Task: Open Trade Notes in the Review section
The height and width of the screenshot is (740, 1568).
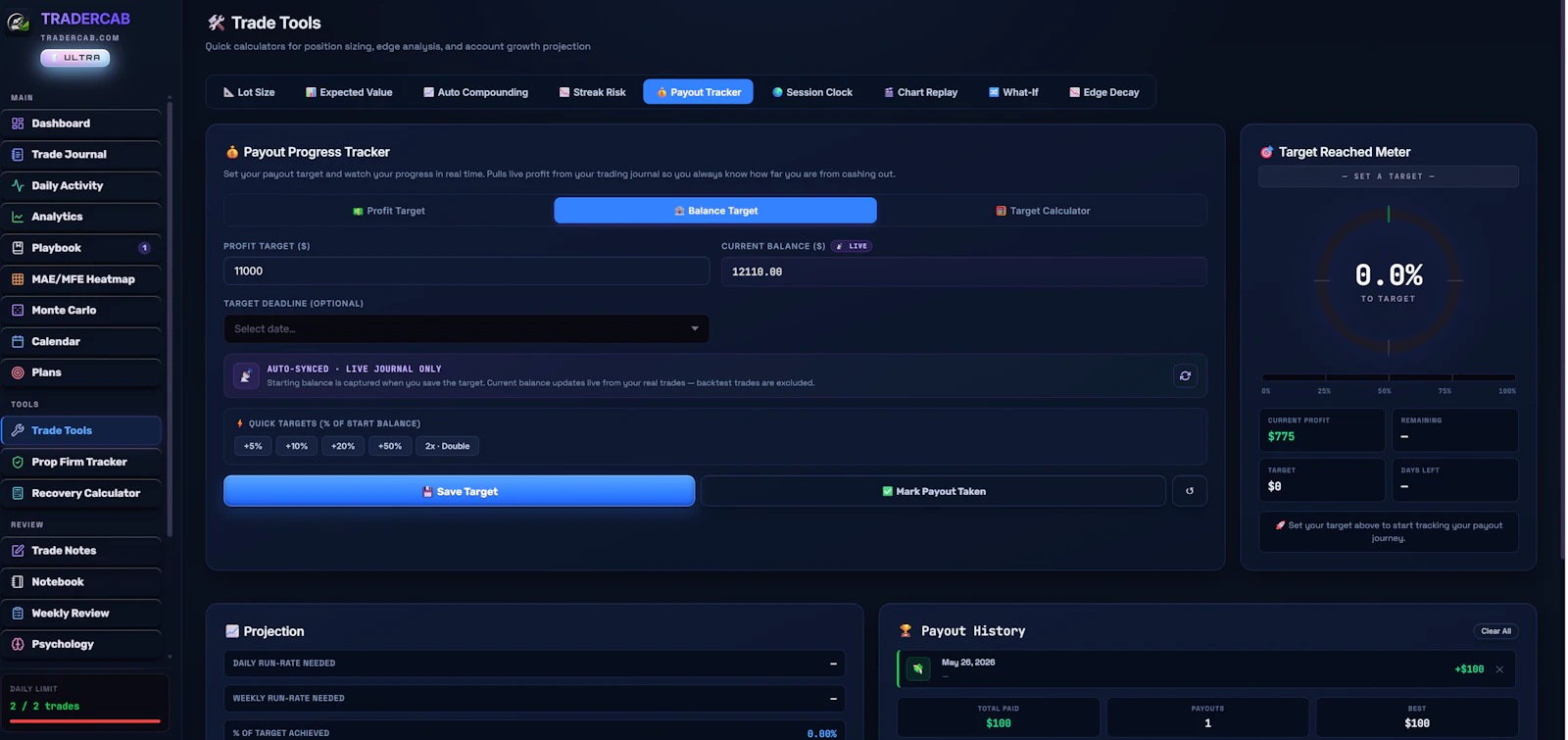Action: click(x=81, y=551)
